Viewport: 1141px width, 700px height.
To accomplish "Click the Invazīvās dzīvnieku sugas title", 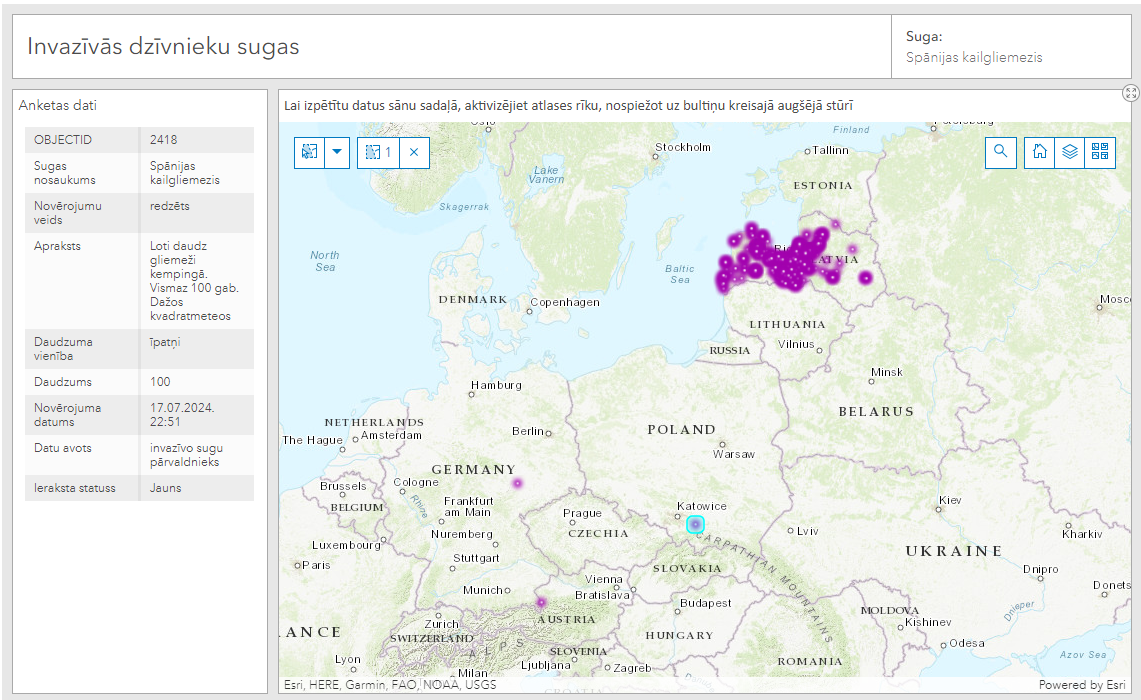I will click(163, 46).
